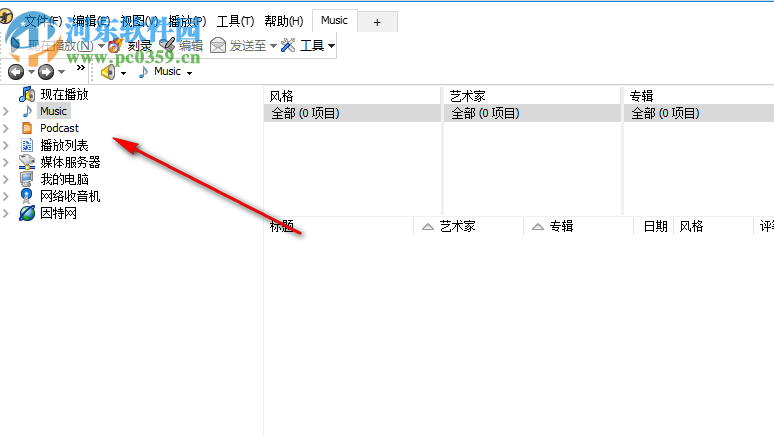The width and height of the screenshot is (774, 437).
Task: Expand the 媒体服务器 tree node
Action: [x=6, y=162]
